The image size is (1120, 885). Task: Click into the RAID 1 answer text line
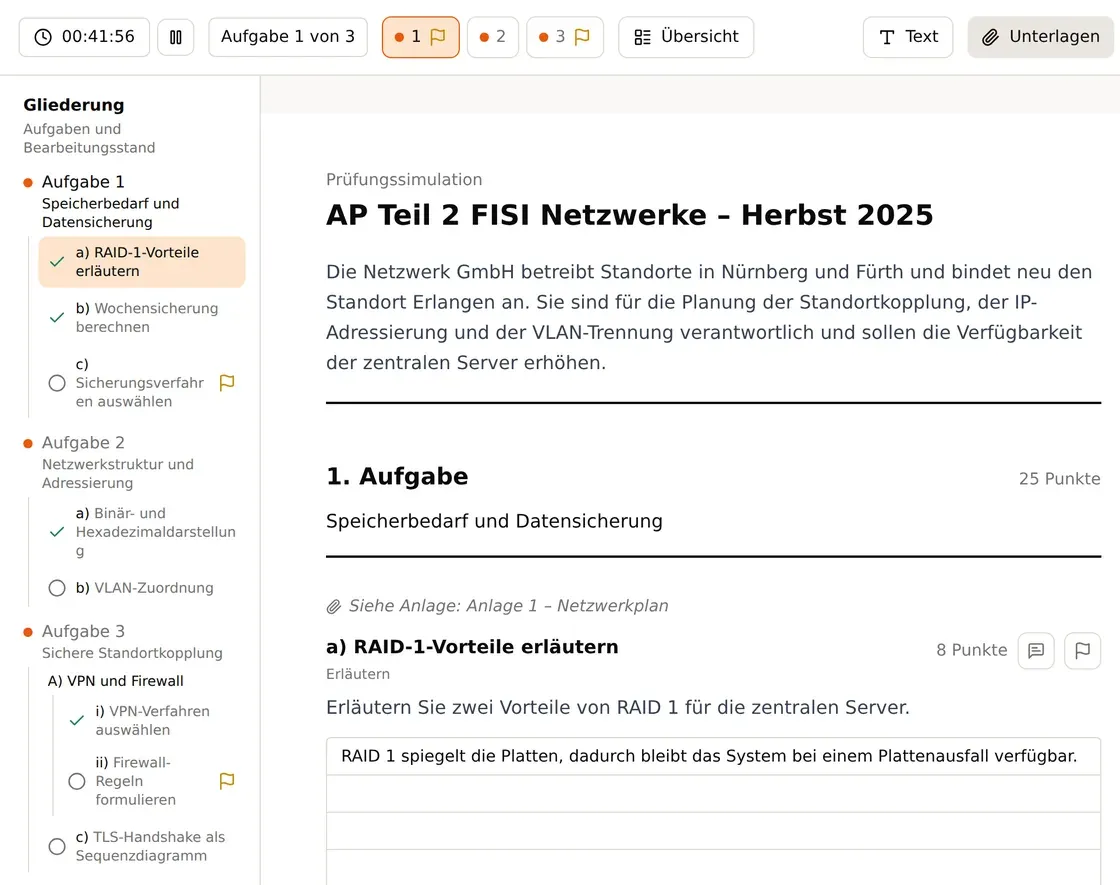(714, 756)
